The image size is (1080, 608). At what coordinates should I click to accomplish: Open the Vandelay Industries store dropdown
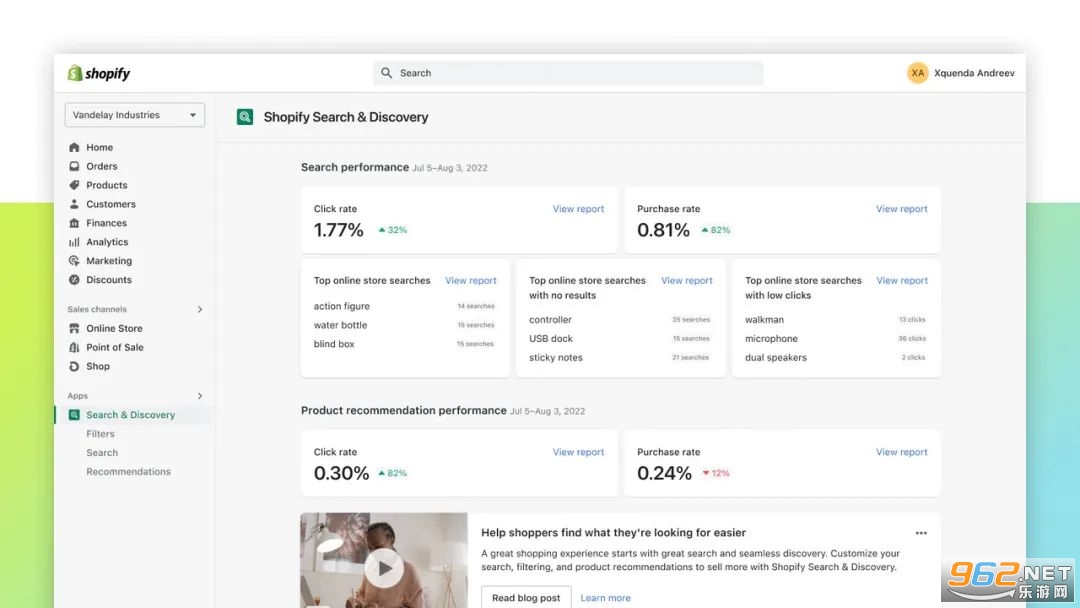click(135, 115)
